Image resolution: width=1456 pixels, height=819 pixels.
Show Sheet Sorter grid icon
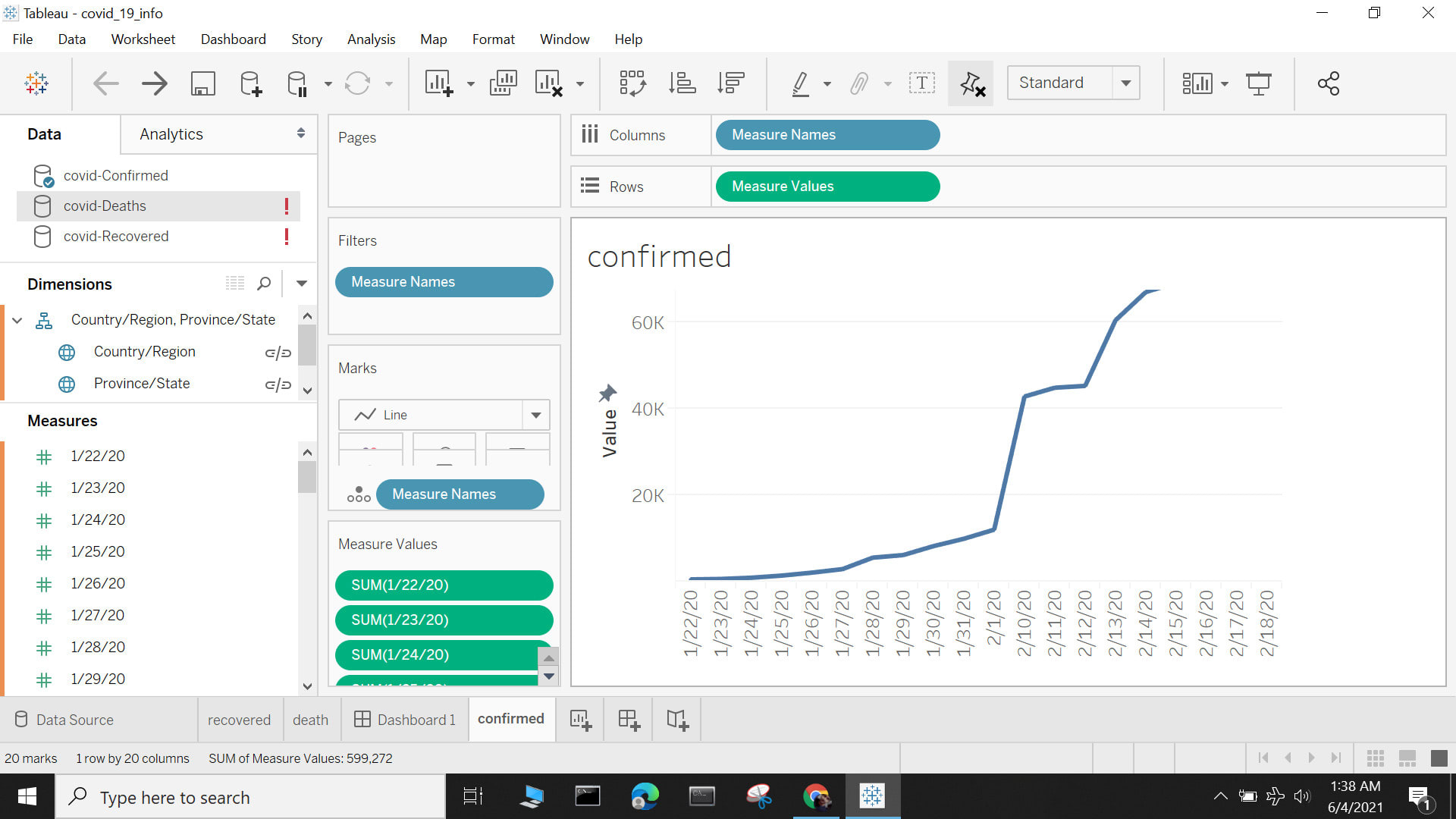coord(1376,758)
